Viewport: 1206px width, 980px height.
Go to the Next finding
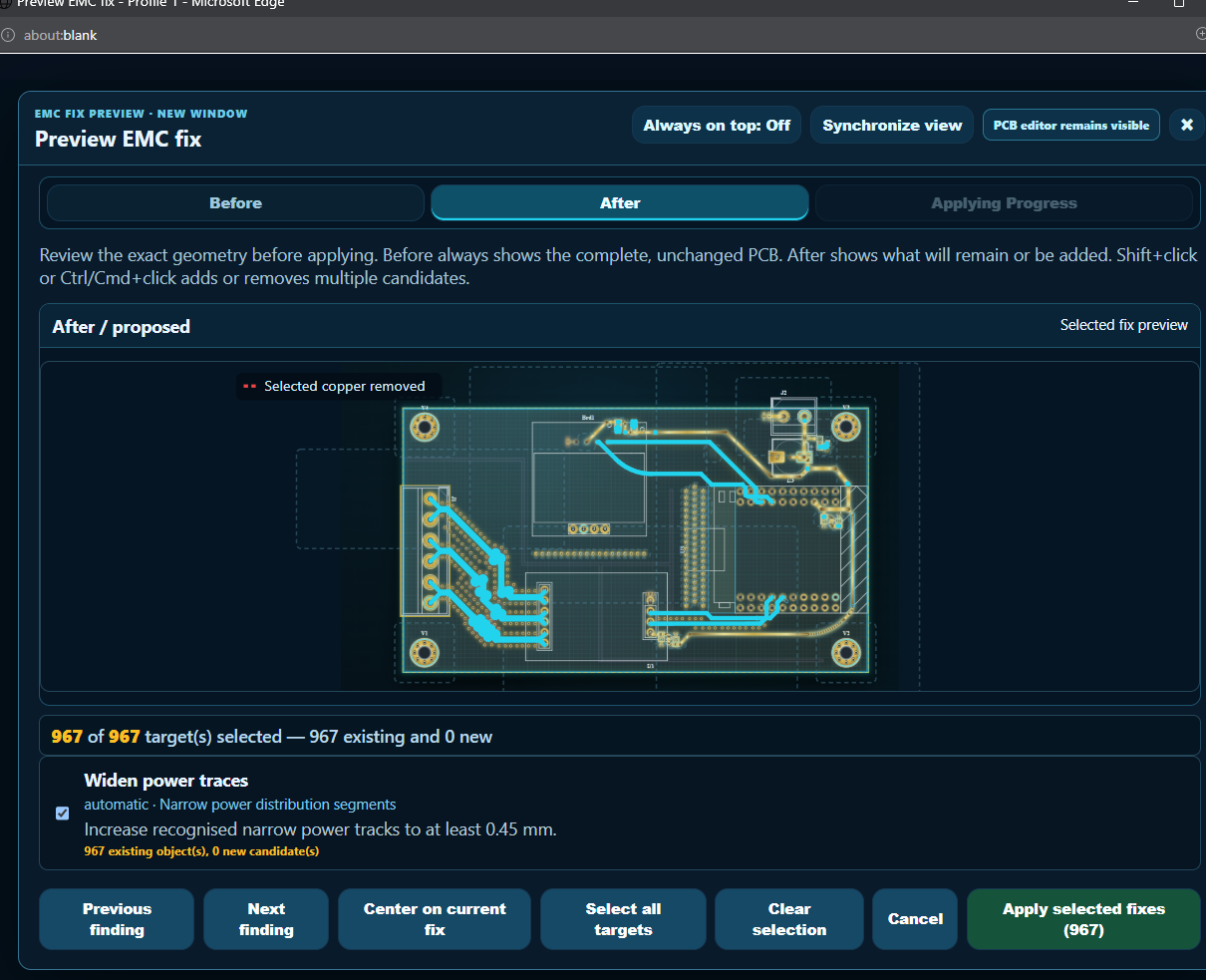click(266, 919)
